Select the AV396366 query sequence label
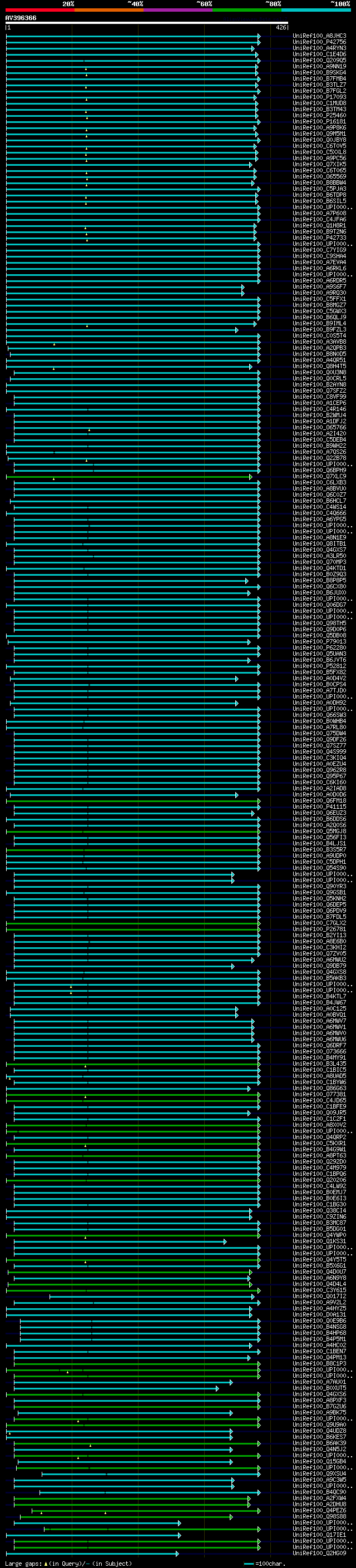356x1568 pixels. coord(21,18)
